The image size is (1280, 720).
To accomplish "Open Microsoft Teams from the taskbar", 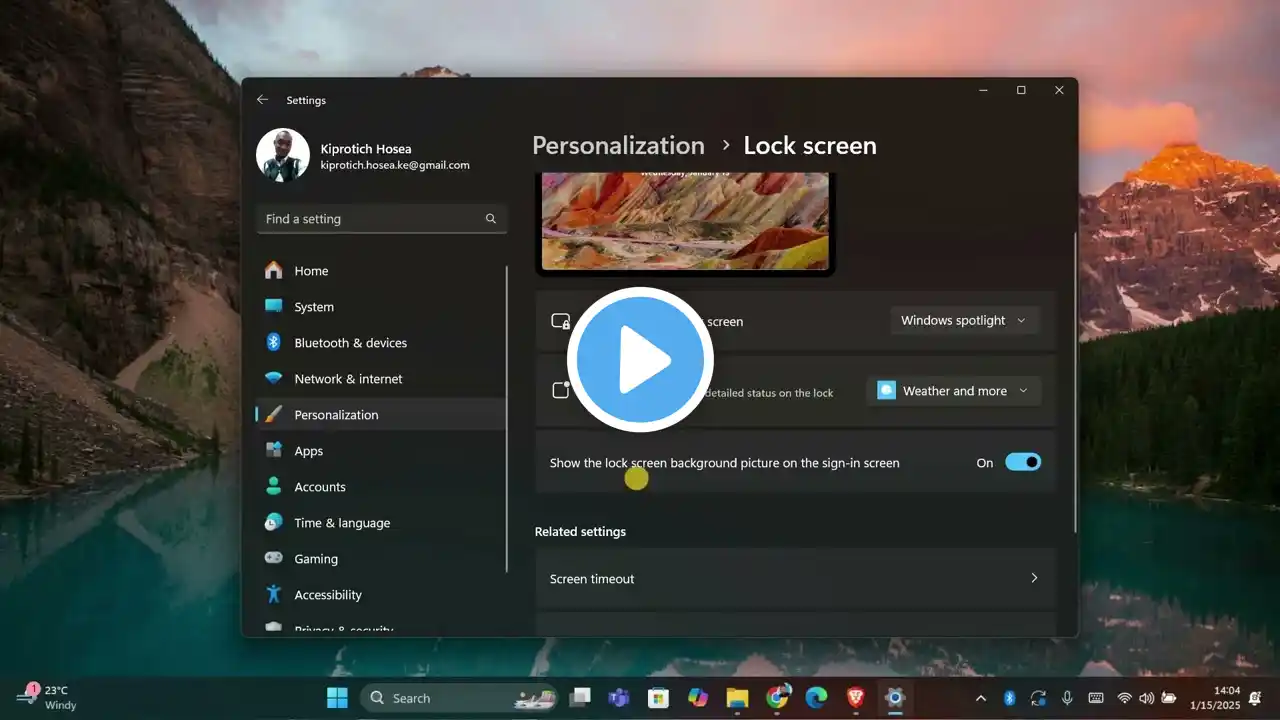I will 618,698.
